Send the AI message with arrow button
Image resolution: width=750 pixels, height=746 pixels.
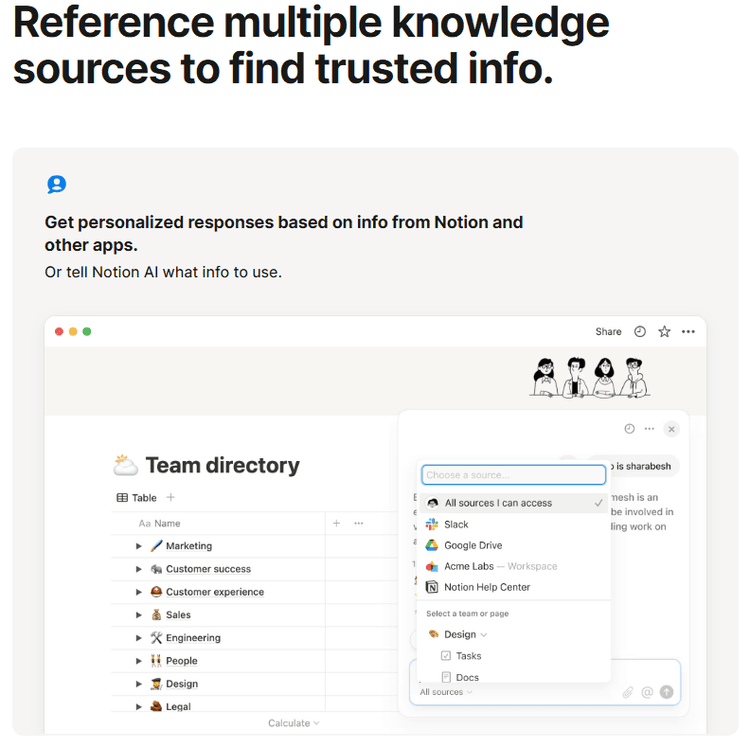click(x=667, y=692)
